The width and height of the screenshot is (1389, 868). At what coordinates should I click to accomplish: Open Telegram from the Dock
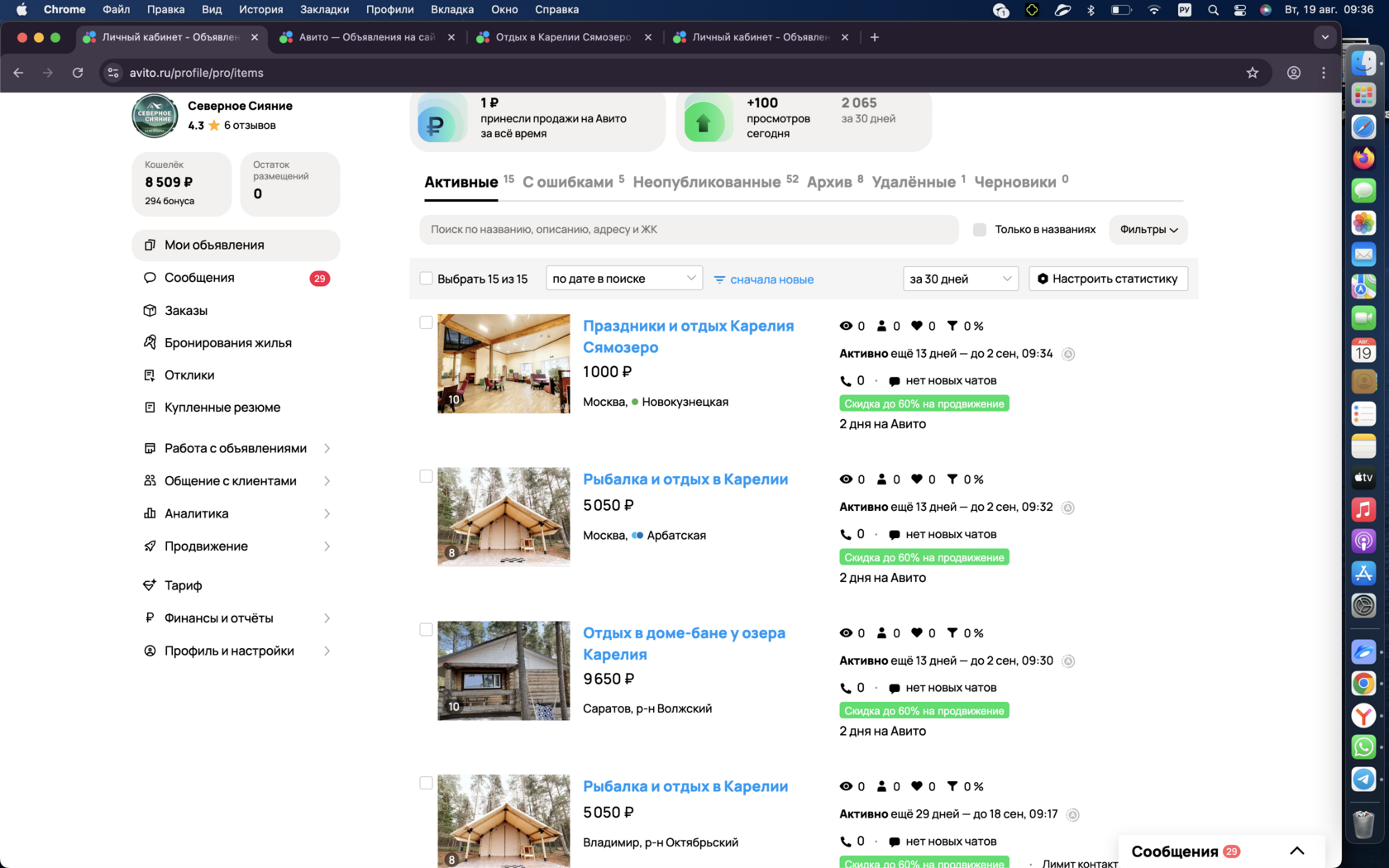tap(1363, 779)
